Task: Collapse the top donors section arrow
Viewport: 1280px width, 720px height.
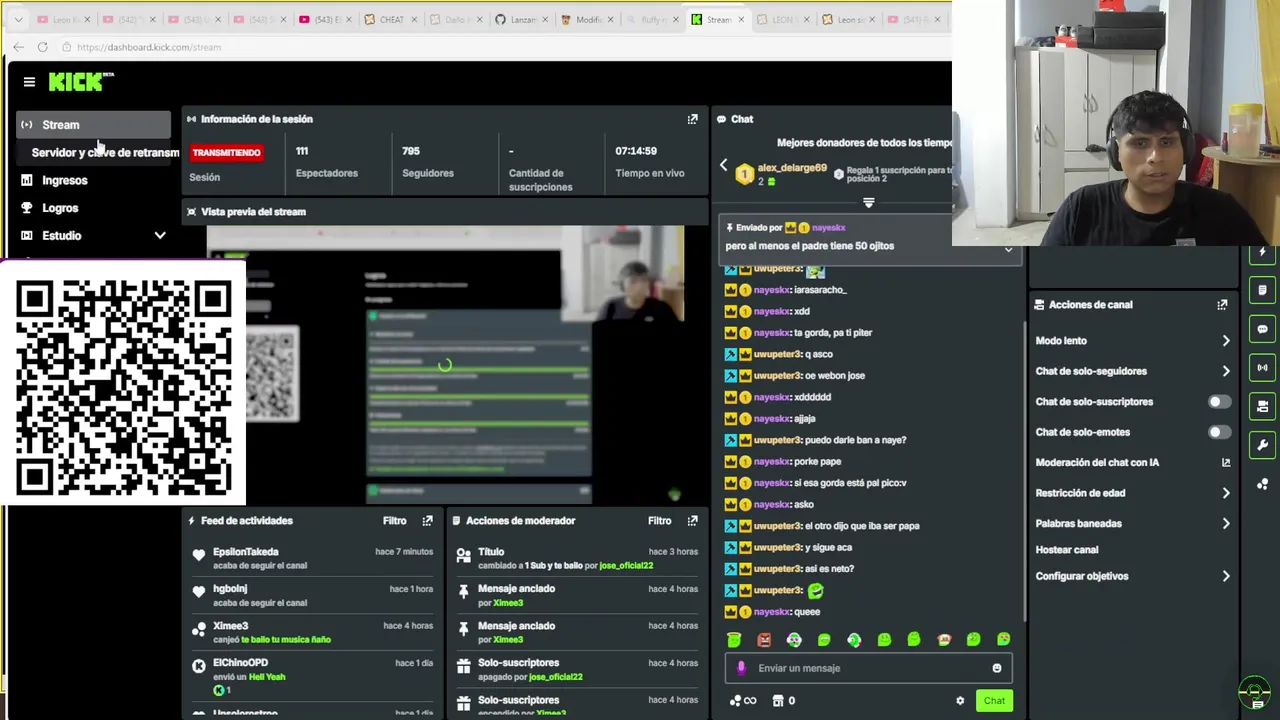Action: coord(868,203)
